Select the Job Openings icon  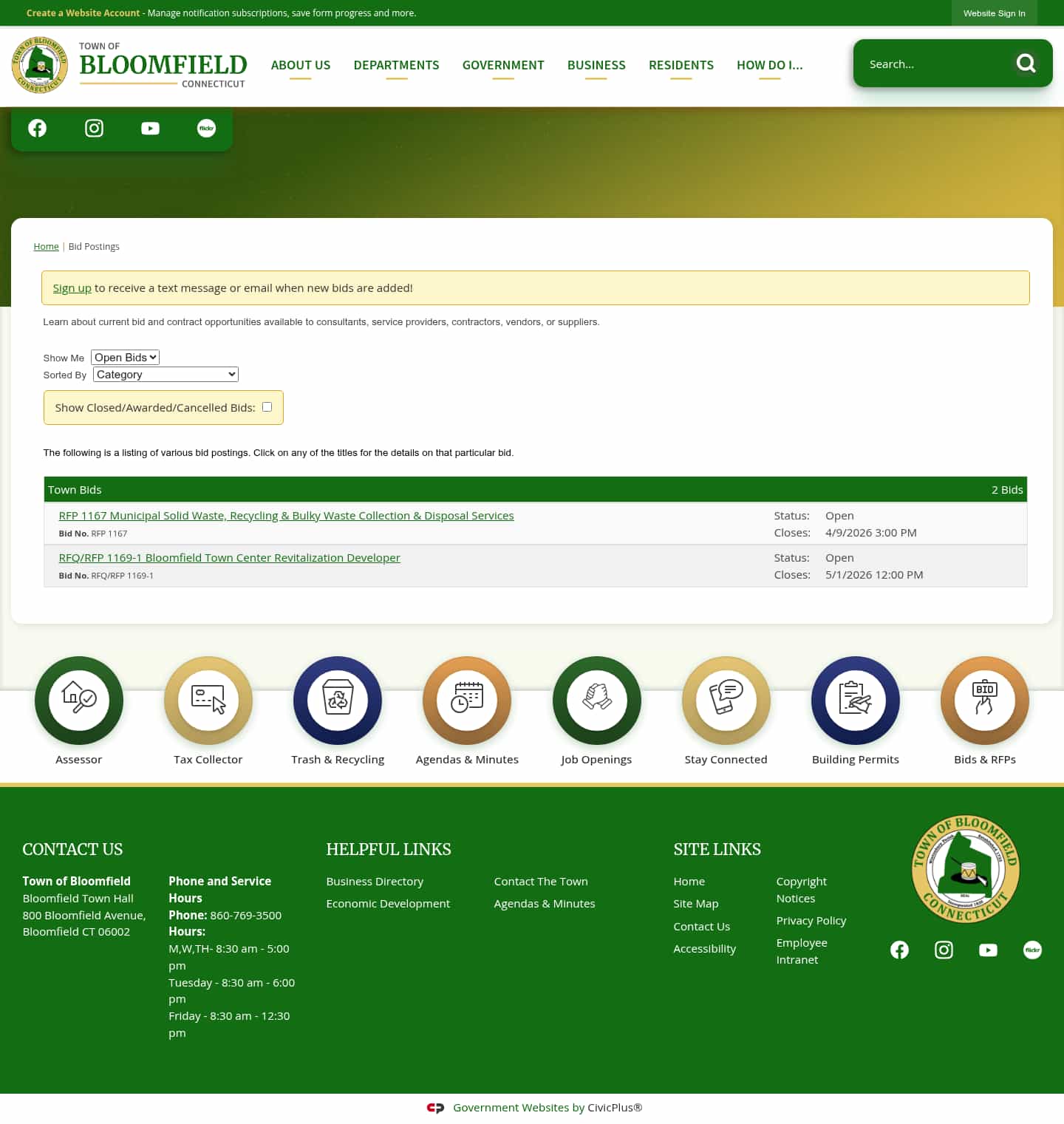tap(596, 701)
